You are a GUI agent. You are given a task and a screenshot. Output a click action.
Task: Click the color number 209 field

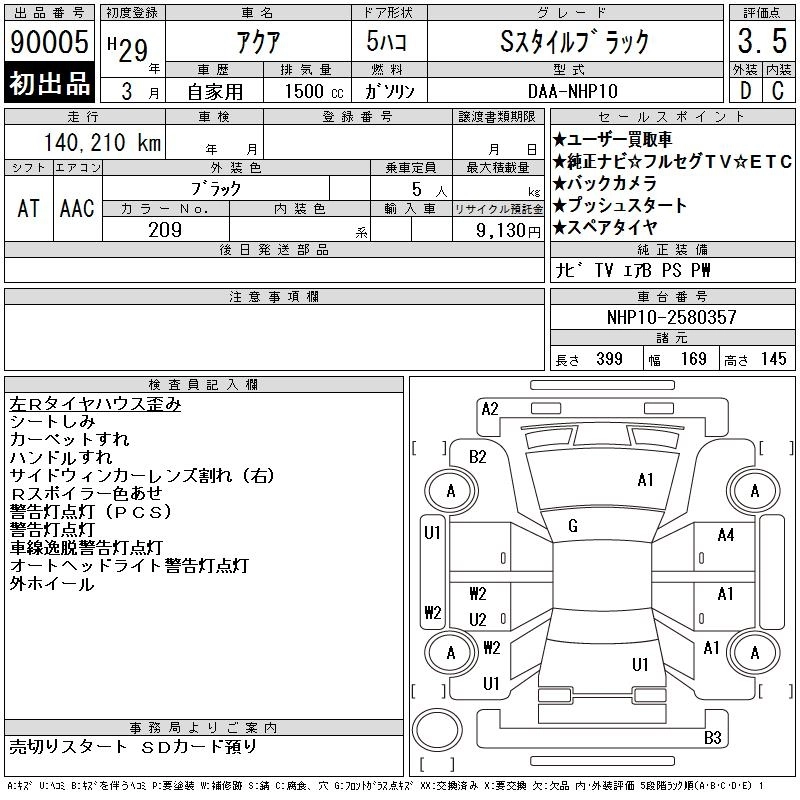point(165,230)
